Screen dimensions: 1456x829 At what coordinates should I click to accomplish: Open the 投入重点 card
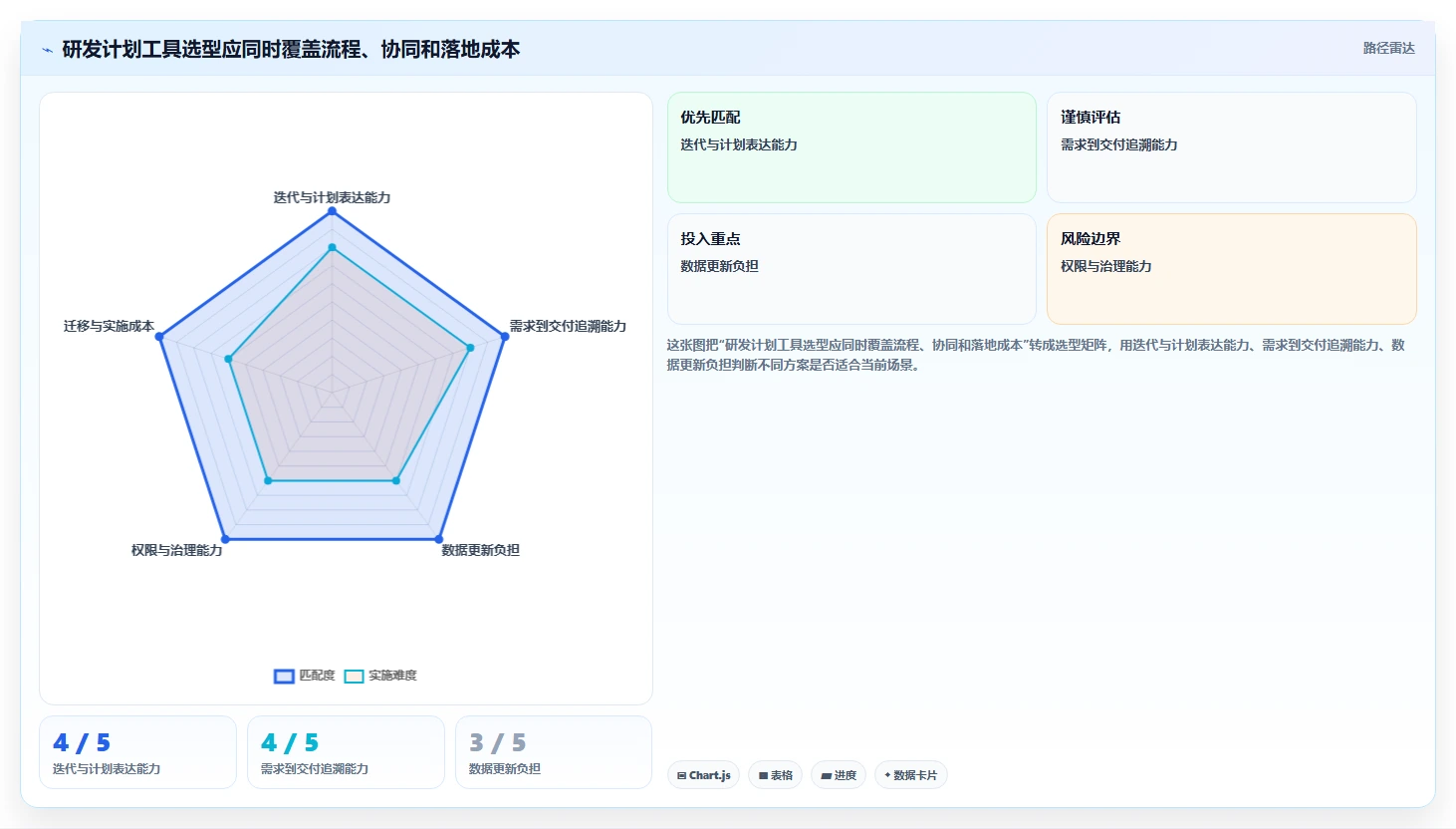(x=851, y=269)
